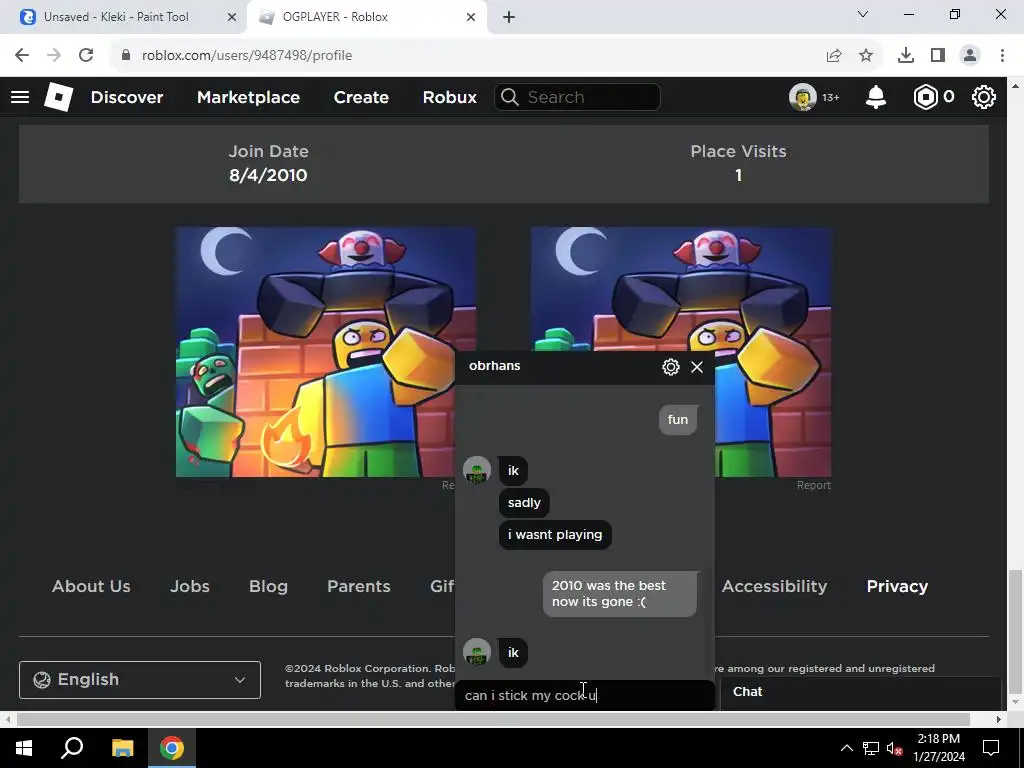
Task: Open File Explorer from taskbar
Action: click(122, 748)
